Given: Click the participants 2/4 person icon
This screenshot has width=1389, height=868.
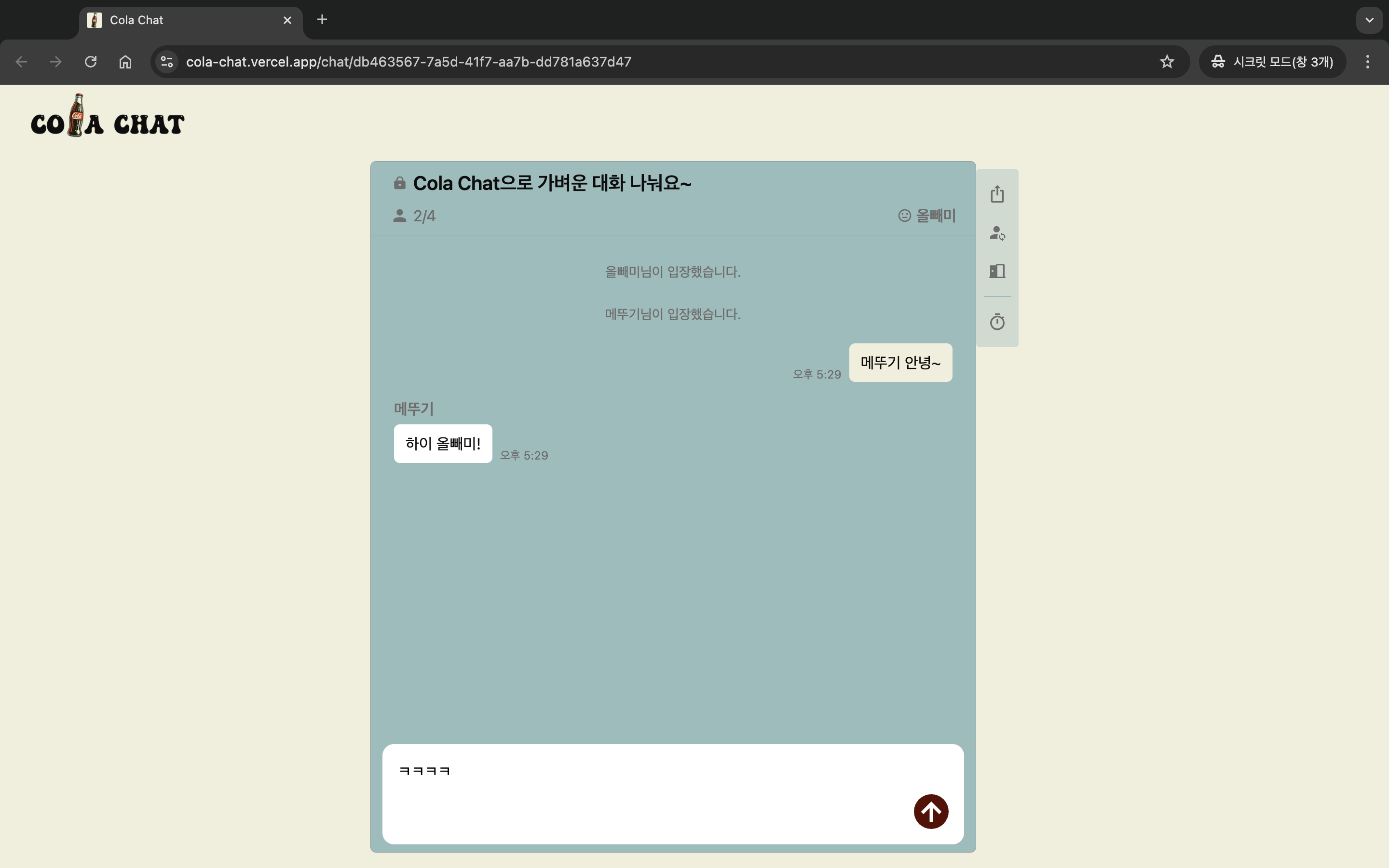Looking at the screenshot, I should pos(399,216).
